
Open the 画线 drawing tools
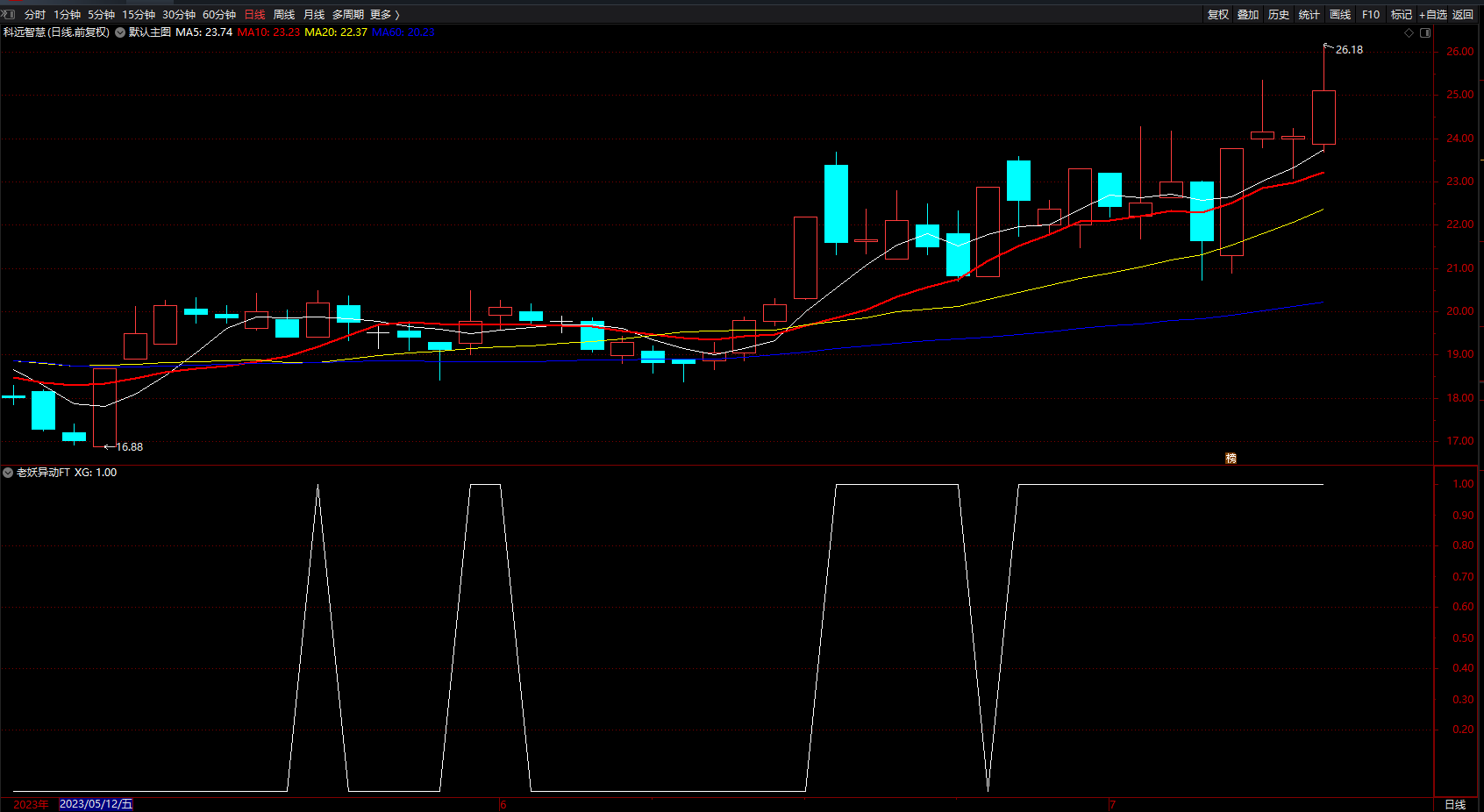pos(1340,14)
